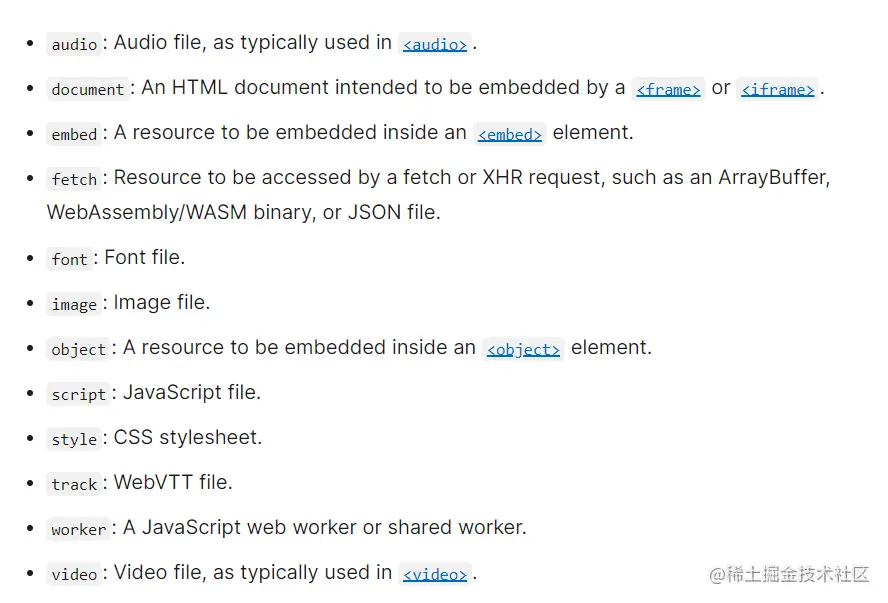Click the 'object' code label
Image resolution: width=888 pixels, height=603 pixels.
point(79,349)
